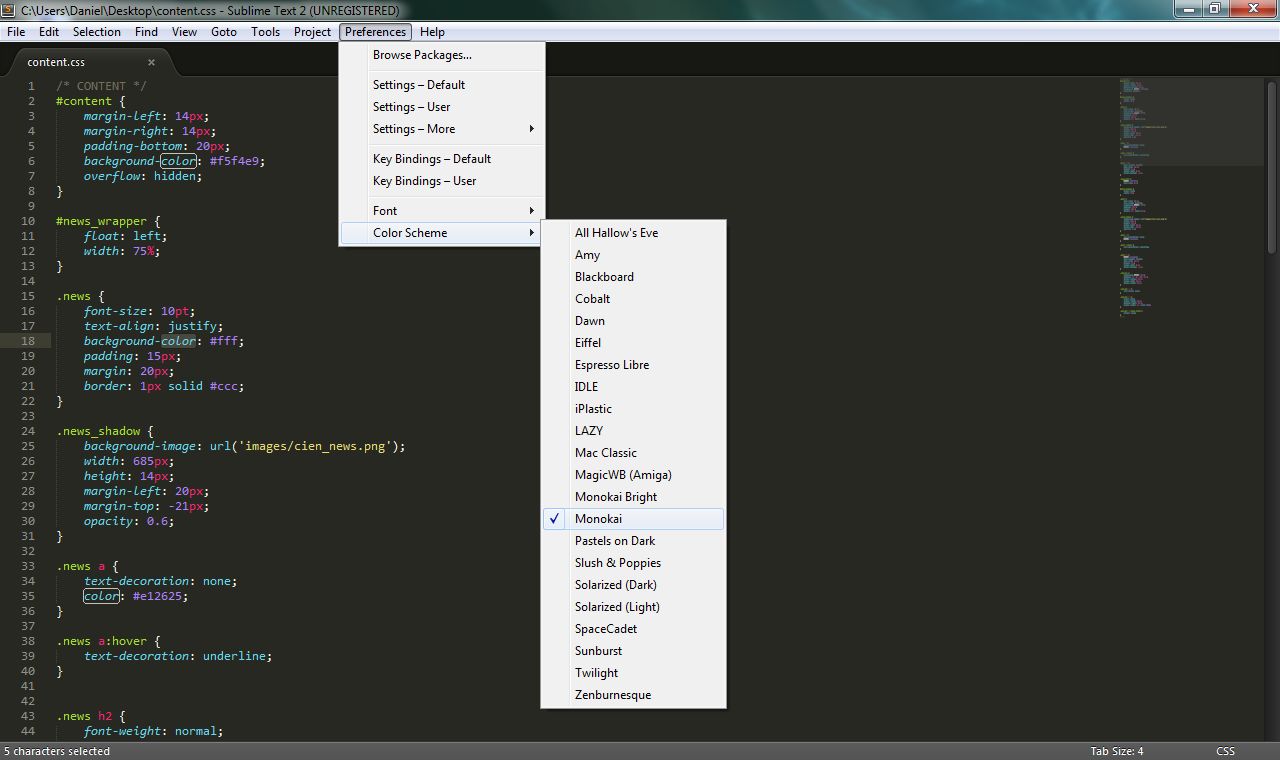The width and height of the screenshot is (1280, 760).
Task: Choose the Dawn color scheme
Action: click(x=633, y=321)
